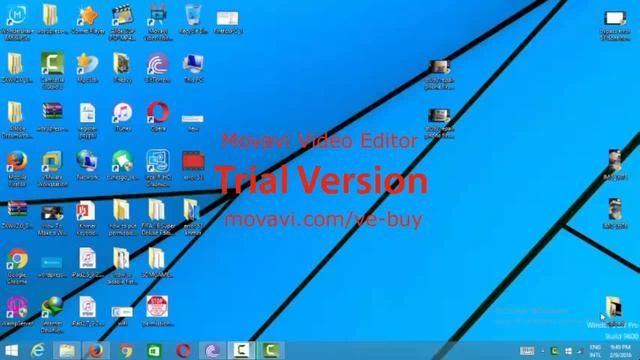Select the Mozilla Firefox desktop shortcut
The height and width of the screenshot is (360, 640).
[x=17, y=169]
